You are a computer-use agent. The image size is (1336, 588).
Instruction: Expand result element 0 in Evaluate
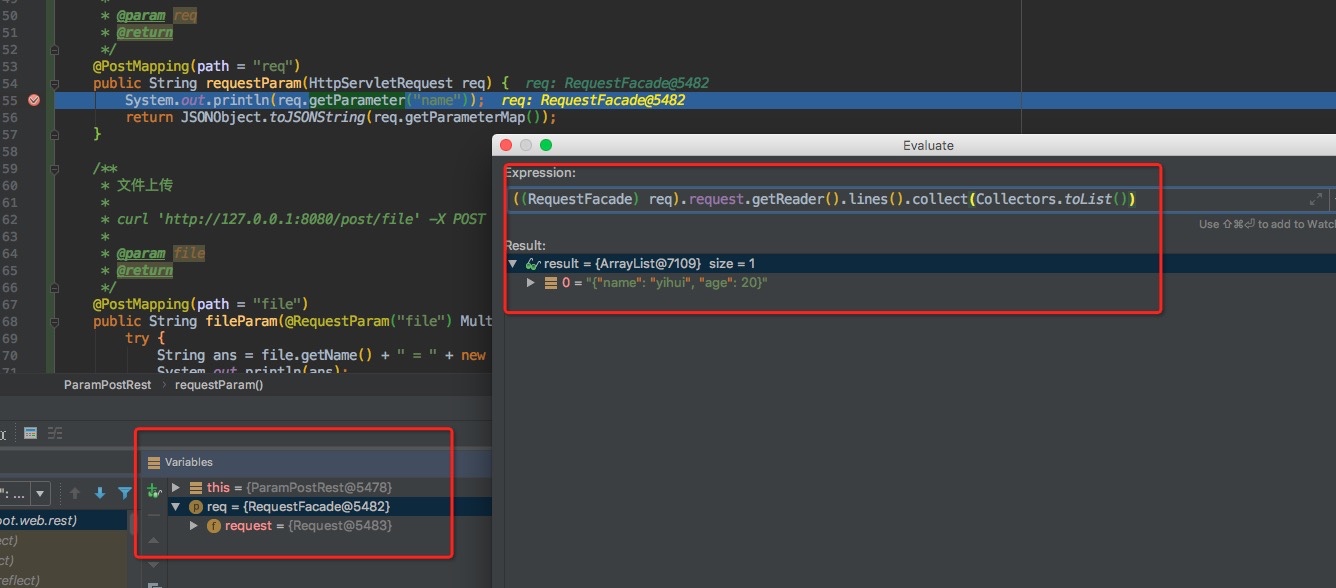[532, 283]
